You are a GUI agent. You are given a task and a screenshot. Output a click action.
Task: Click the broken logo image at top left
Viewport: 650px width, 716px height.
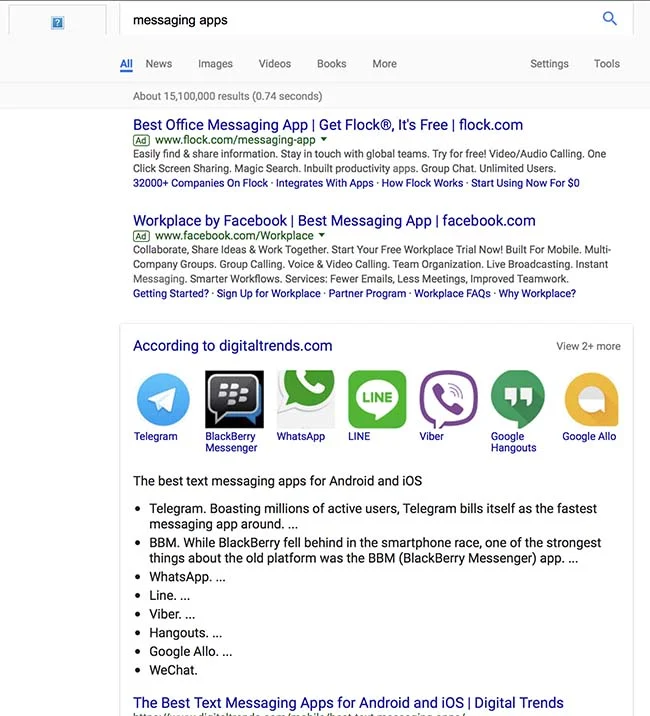[58, 22]
